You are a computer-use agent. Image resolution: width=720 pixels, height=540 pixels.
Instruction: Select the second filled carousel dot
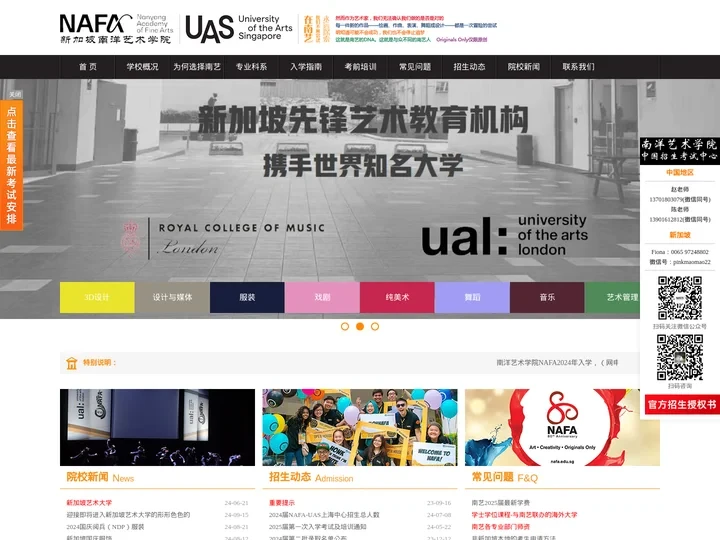click(360, 326)
